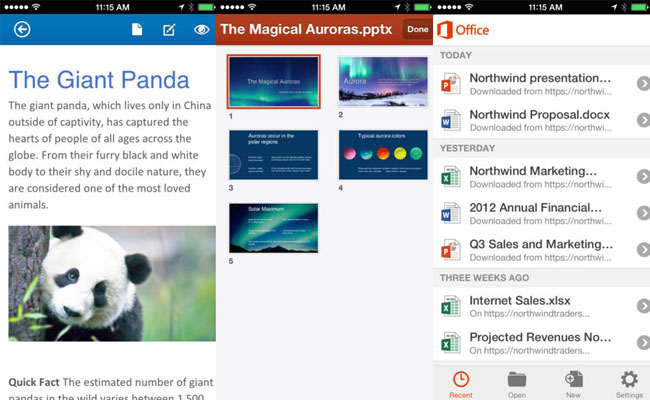
Task: Open Q3 Sales and Marketing presentation
Action: pos(541,250)
